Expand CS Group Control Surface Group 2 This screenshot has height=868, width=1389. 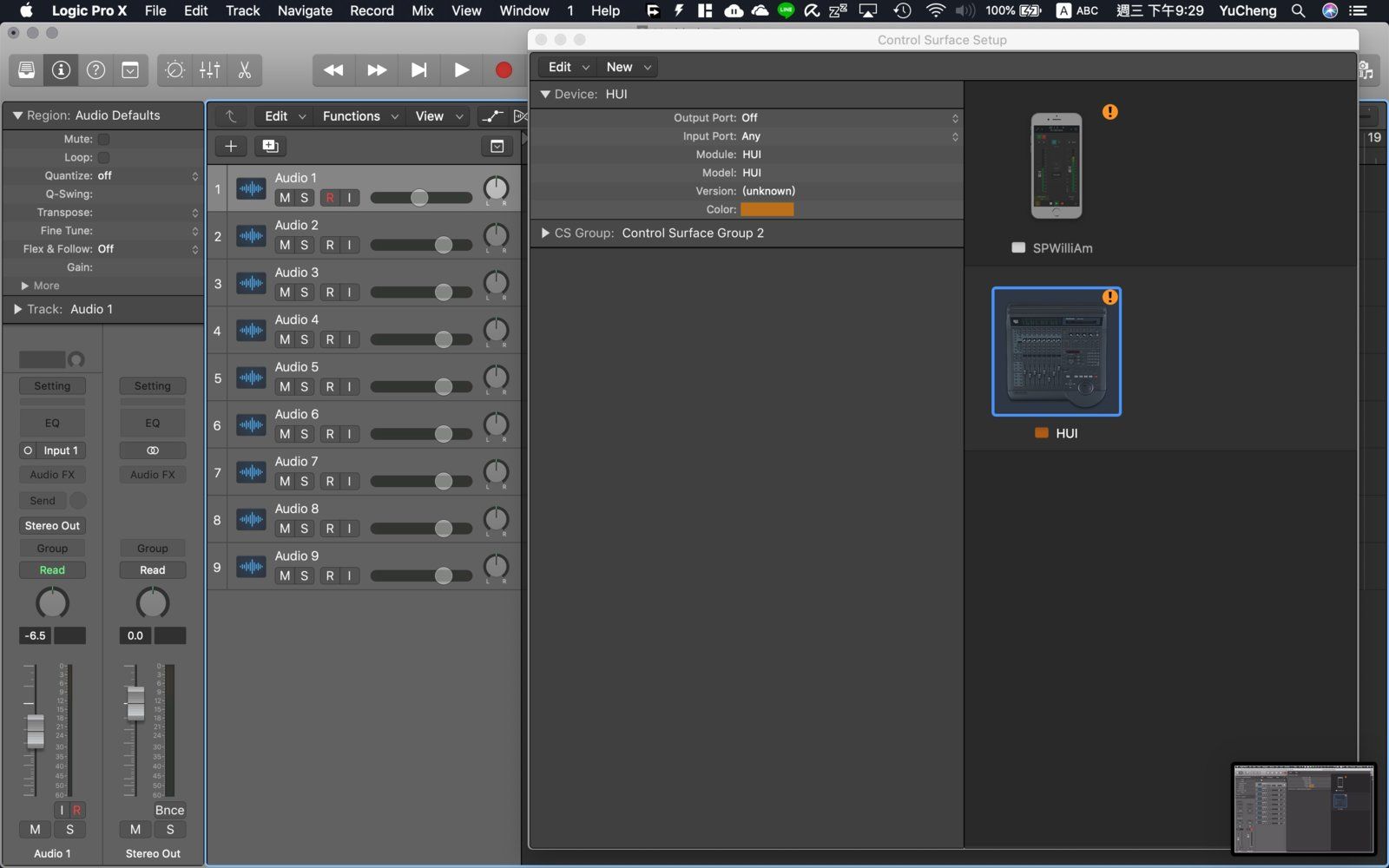pos(545,233)
